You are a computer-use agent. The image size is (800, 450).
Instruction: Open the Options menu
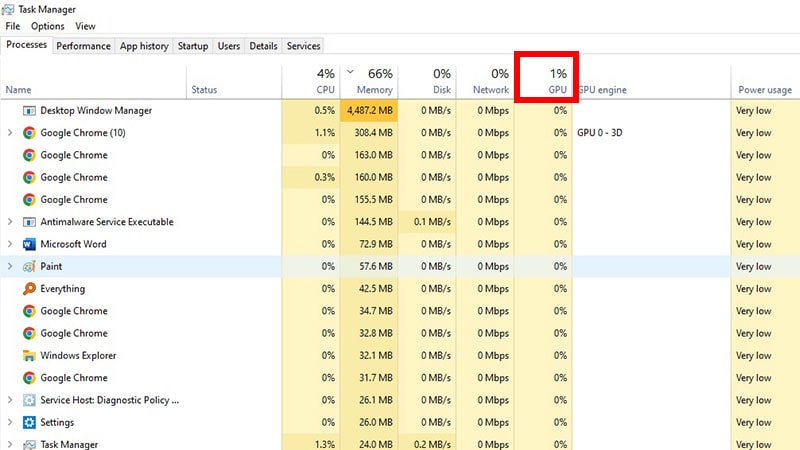click(x=47, y=26)
